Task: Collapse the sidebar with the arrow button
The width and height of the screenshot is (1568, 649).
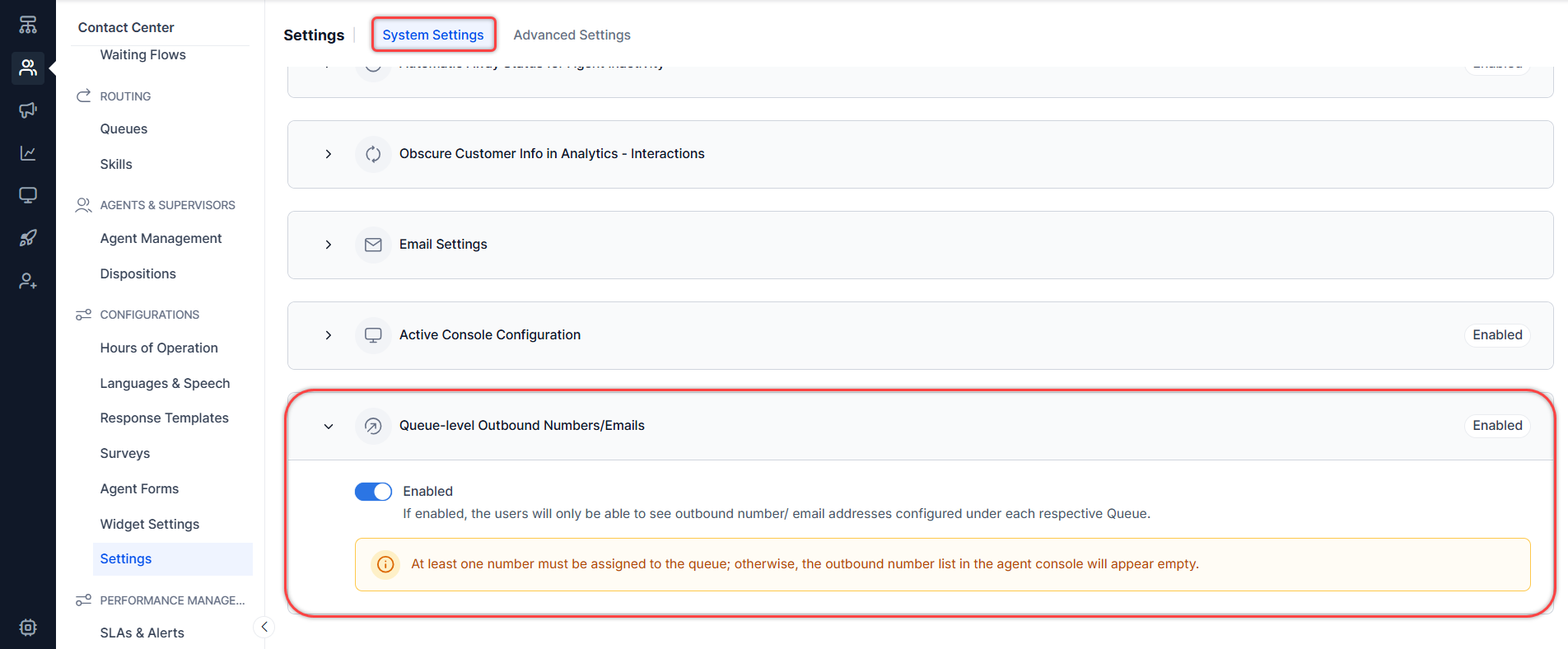Action: tap(264, 627)
